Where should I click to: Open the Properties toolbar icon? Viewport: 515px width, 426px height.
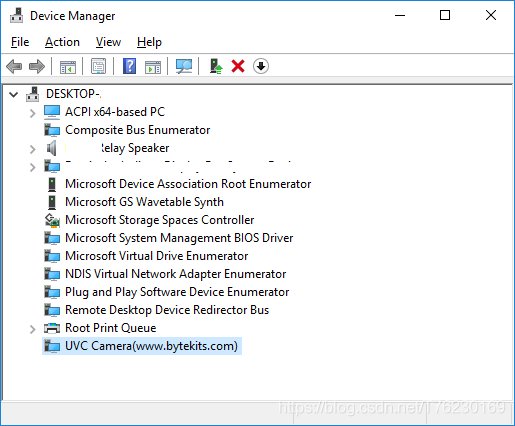(99, 66)
